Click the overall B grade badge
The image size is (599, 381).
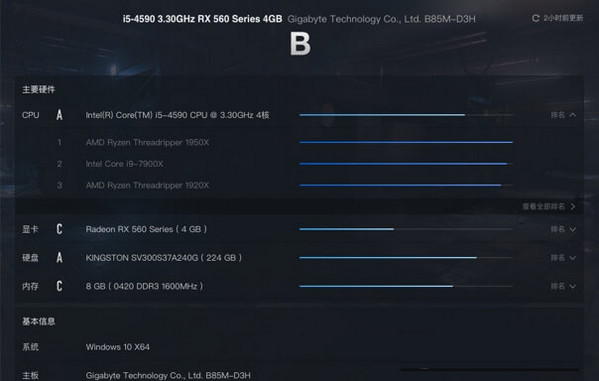click(x=300, y=43)
